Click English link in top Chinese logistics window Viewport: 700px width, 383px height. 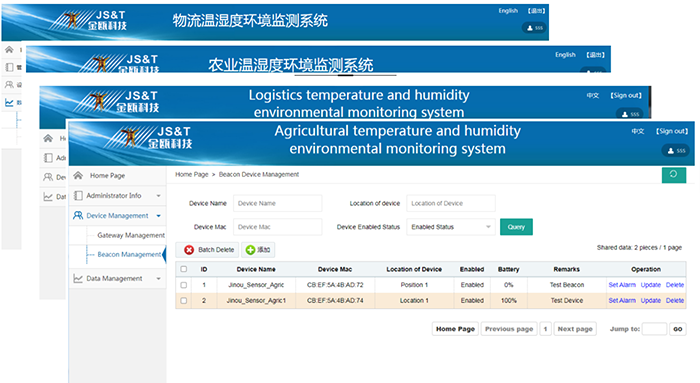tap(508, 11)
